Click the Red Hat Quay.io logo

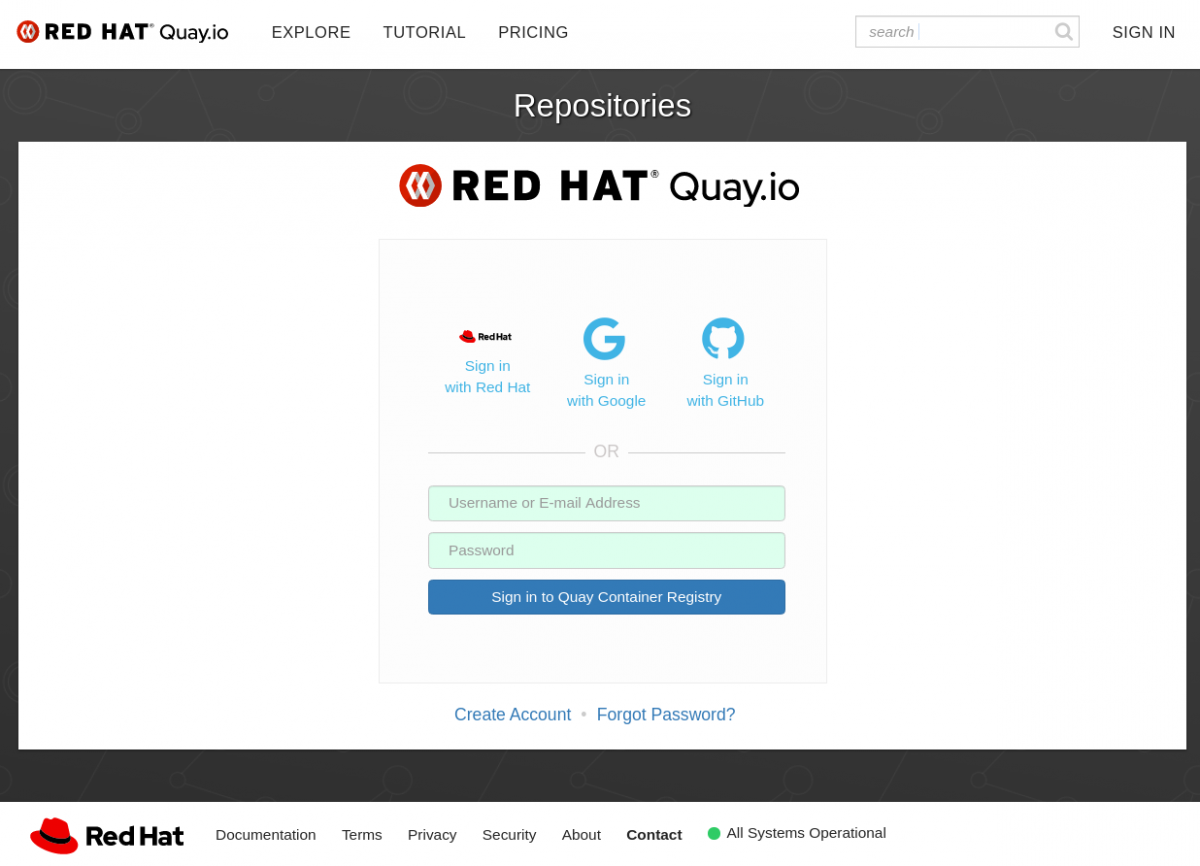pyautogui.click(x=120, y=31)
